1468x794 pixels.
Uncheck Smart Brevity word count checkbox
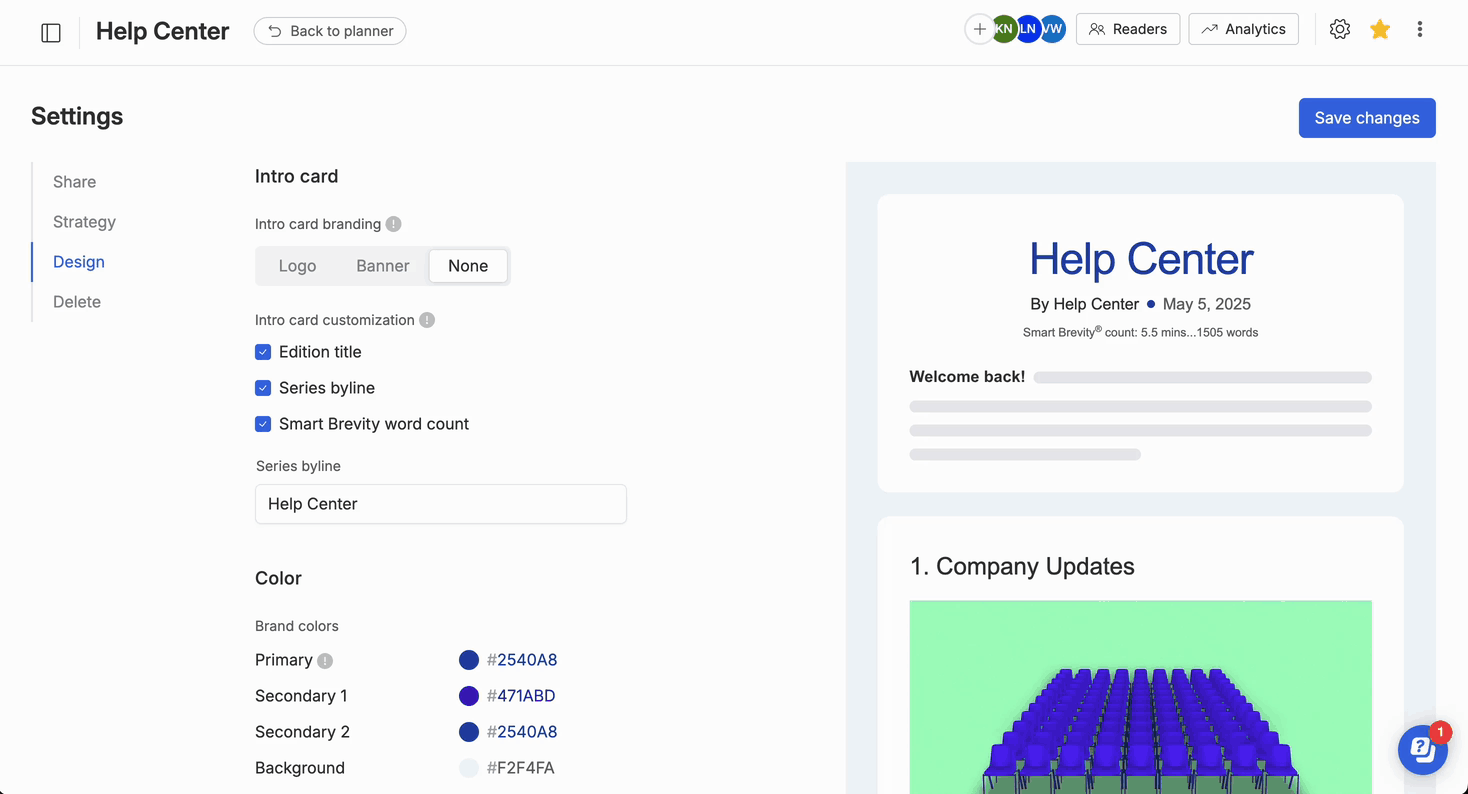point(263,424)
